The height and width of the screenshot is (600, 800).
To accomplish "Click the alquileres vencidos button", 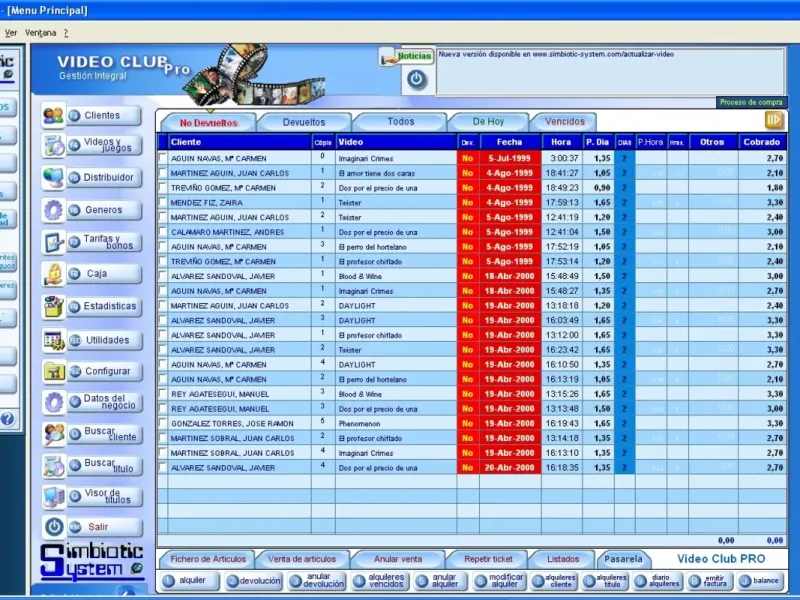I will (x=380, y=581).
